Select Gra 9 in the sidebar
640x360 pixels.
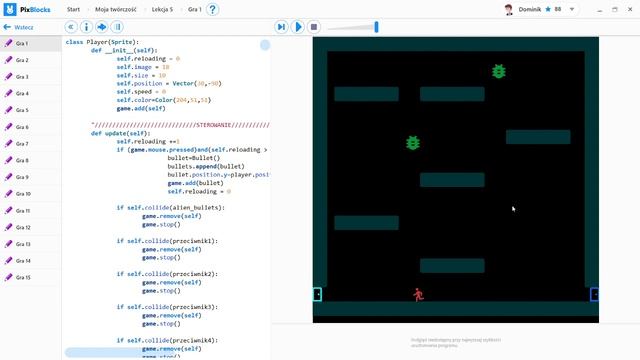click(x=31, y=177)
